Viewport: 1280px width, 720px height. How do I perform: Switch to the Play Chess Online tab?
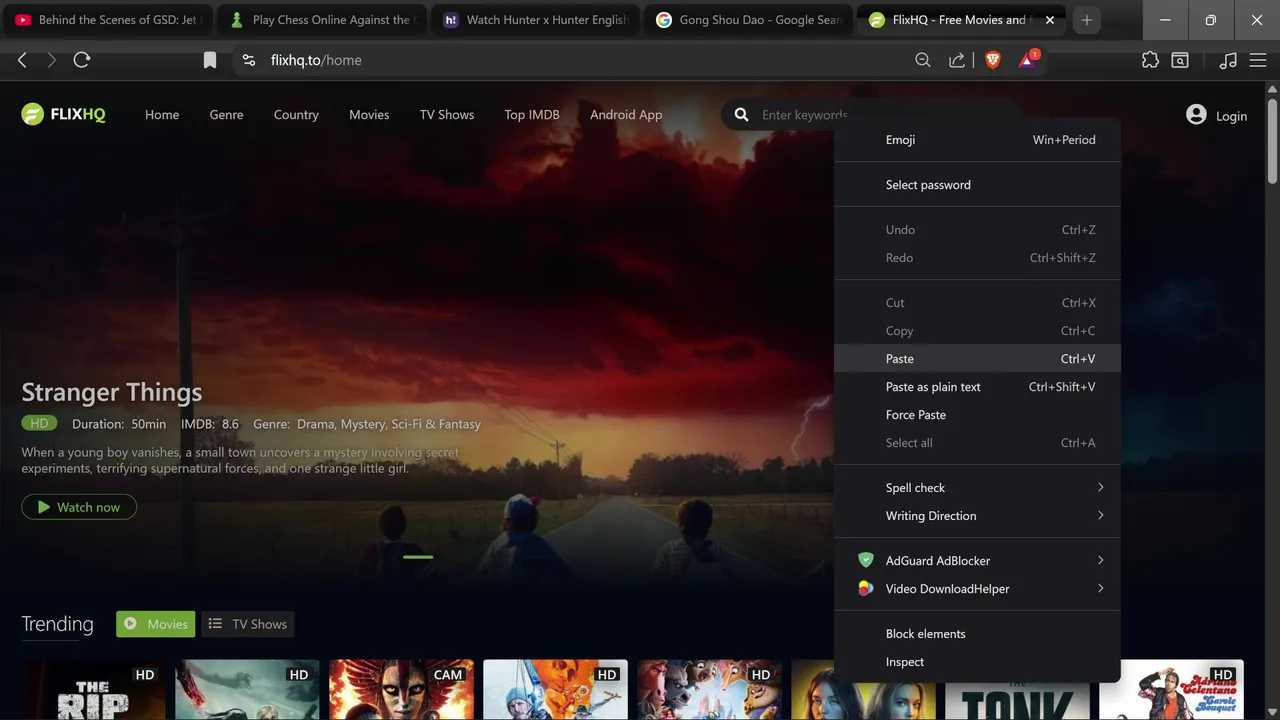320,20
